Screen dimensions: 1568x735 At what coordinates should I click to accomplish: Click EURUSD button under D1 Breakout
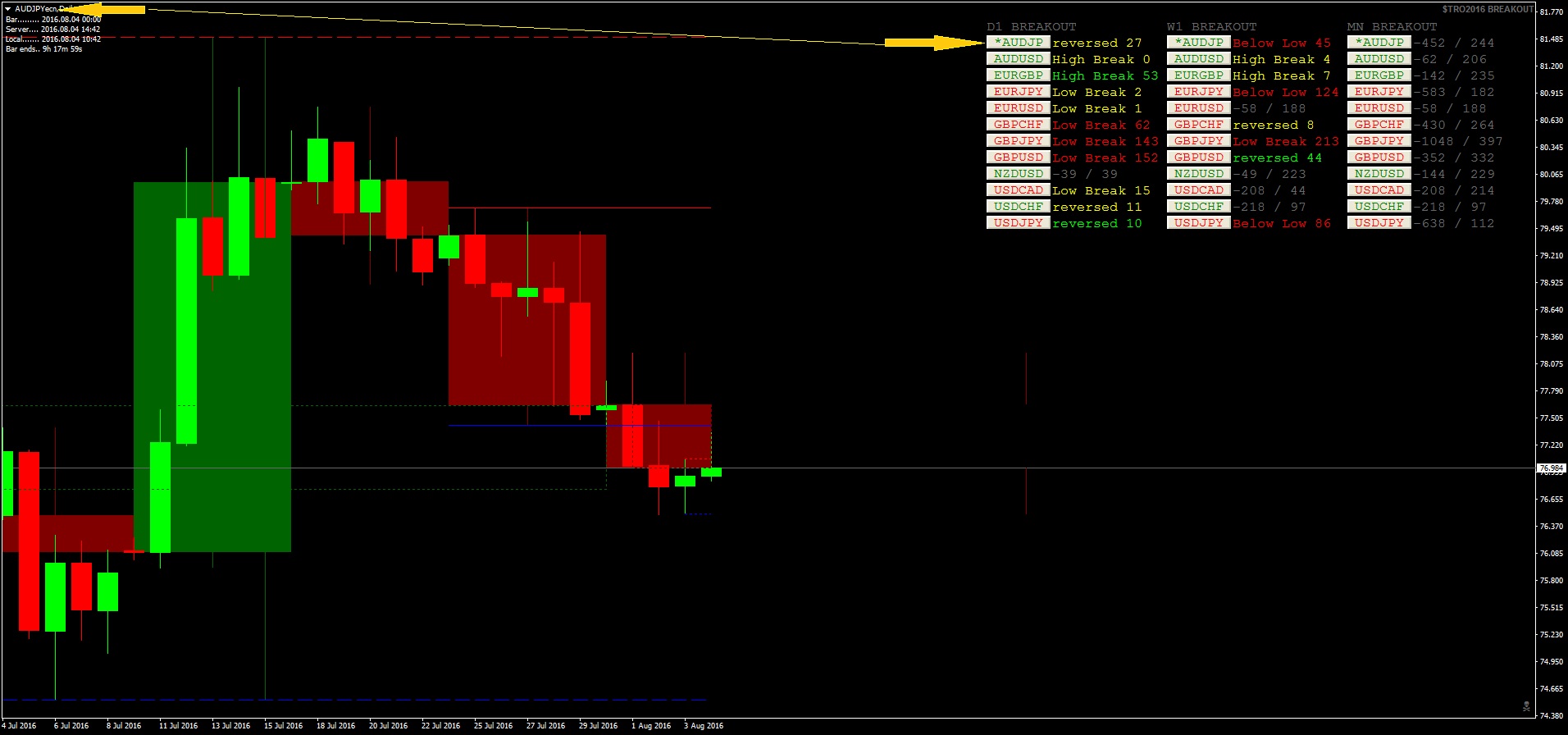(1018, 108)
